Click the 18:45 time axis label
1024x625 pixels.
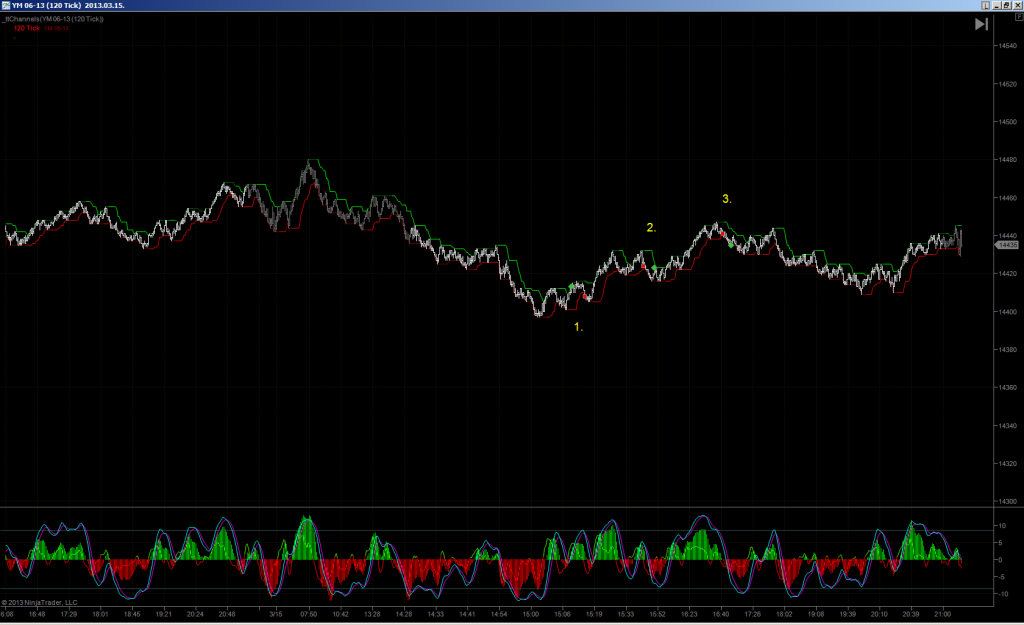coord(132,614)
